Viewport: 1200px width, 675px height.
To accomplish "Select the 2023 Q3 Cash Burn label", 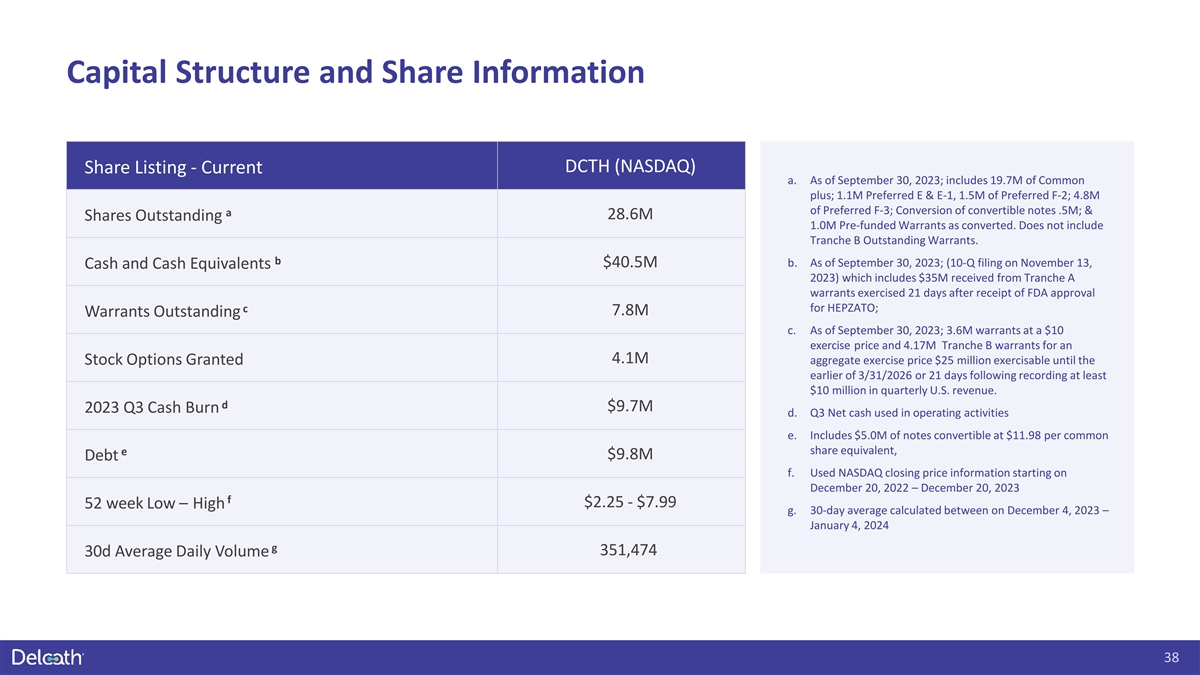I will [155, 407].
